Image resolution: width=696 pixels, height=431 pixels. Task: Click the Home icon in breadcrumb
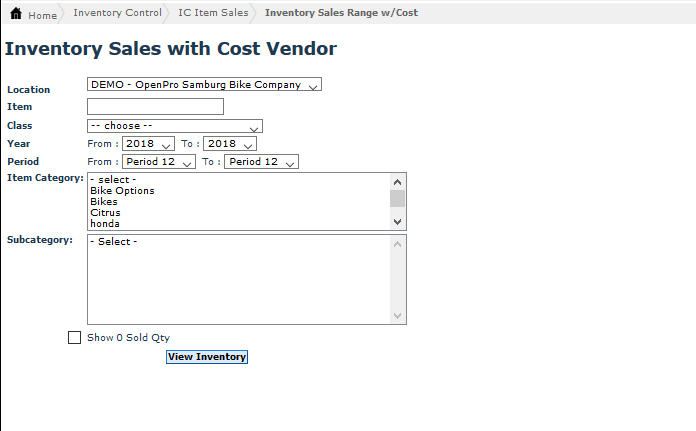point(16,14)
